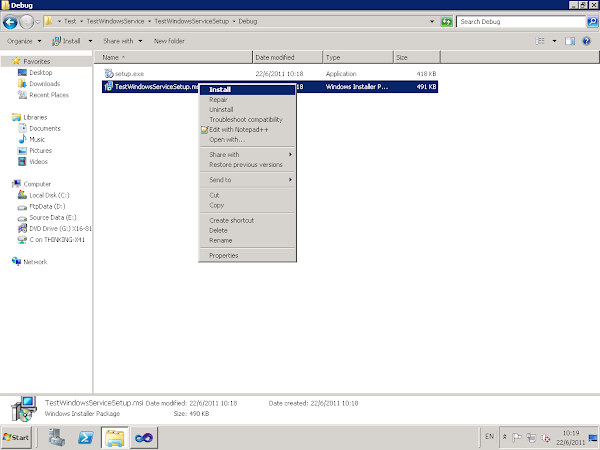Click the EN language indicator

click(489, 436)
